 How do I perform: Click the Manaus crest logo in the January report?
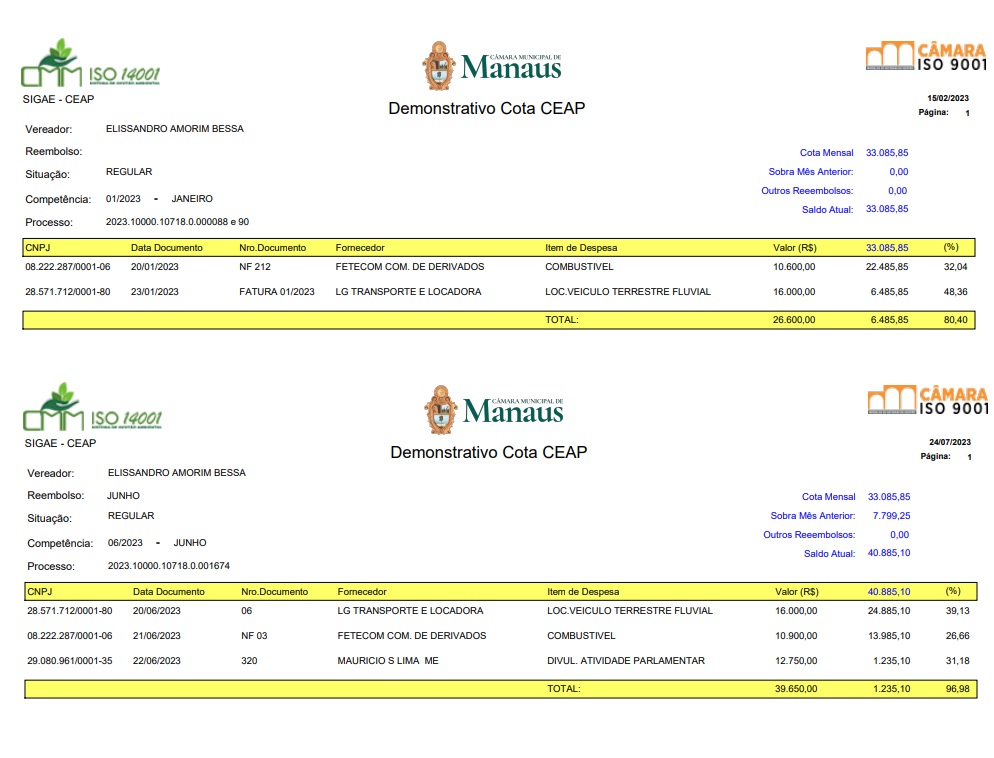[x=492, y=66]
